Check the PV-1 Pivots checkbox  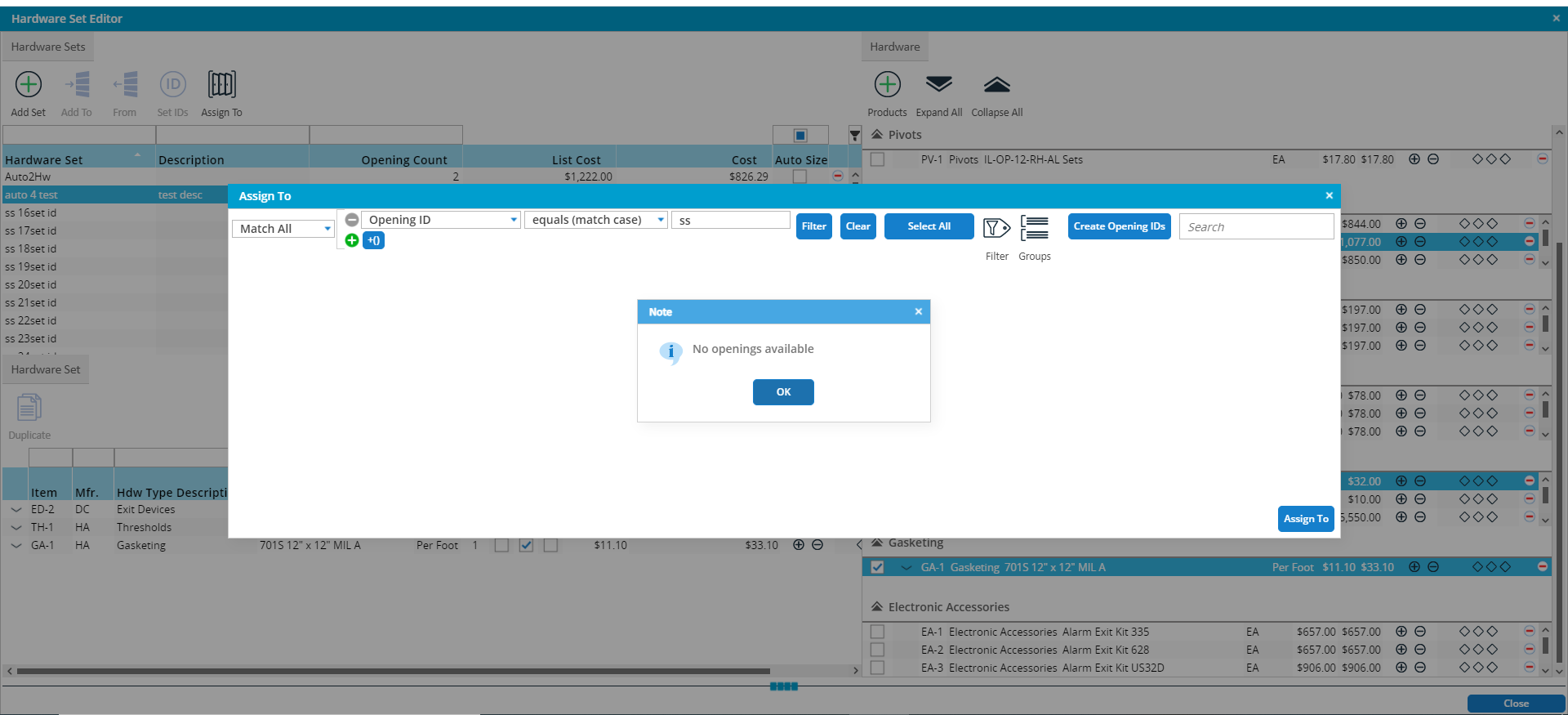tap(877, 159)
